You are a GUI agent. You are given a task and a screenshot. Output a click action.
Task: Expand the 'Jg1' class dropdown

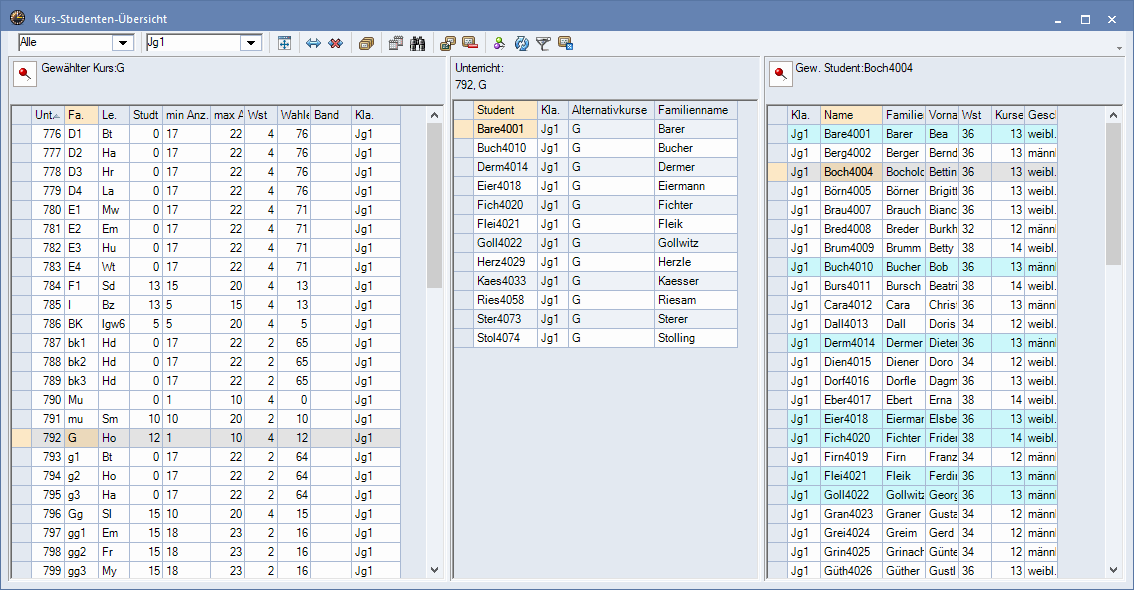tap(251, 43)
